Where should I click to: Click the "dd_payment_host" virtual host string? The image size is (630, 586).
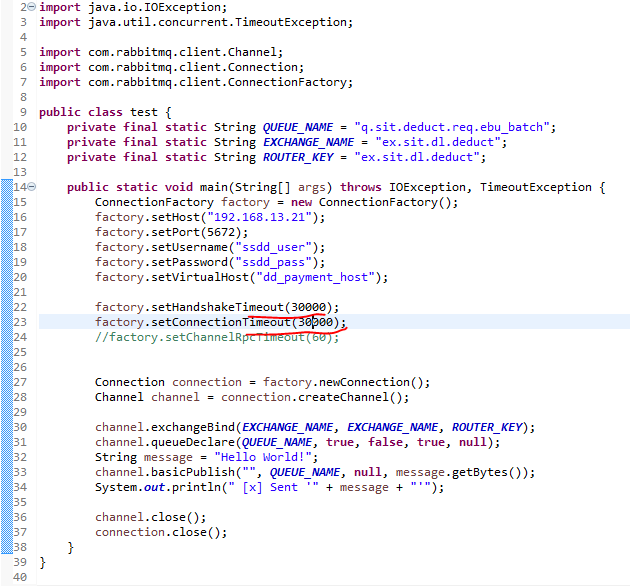tap(316, 277)
